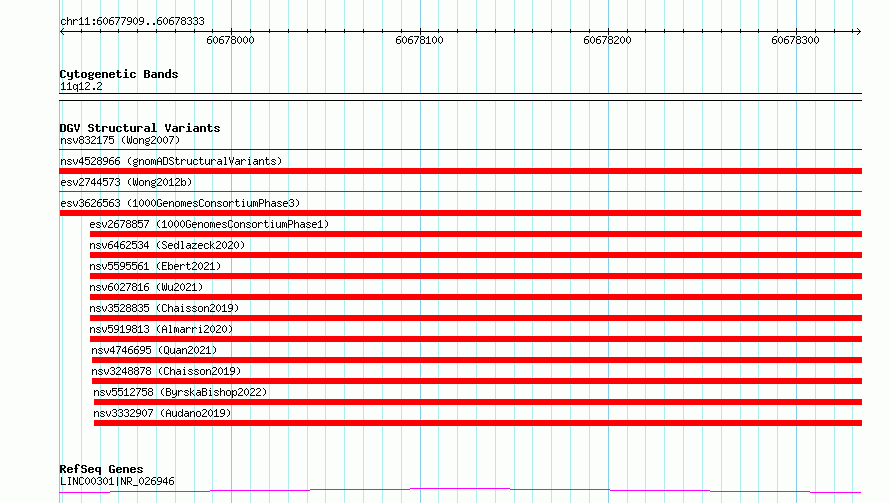The width and height of the screenshot is (890, 503).
Task: Click ruler position 60678000 label
Action: tap(230, 40)
